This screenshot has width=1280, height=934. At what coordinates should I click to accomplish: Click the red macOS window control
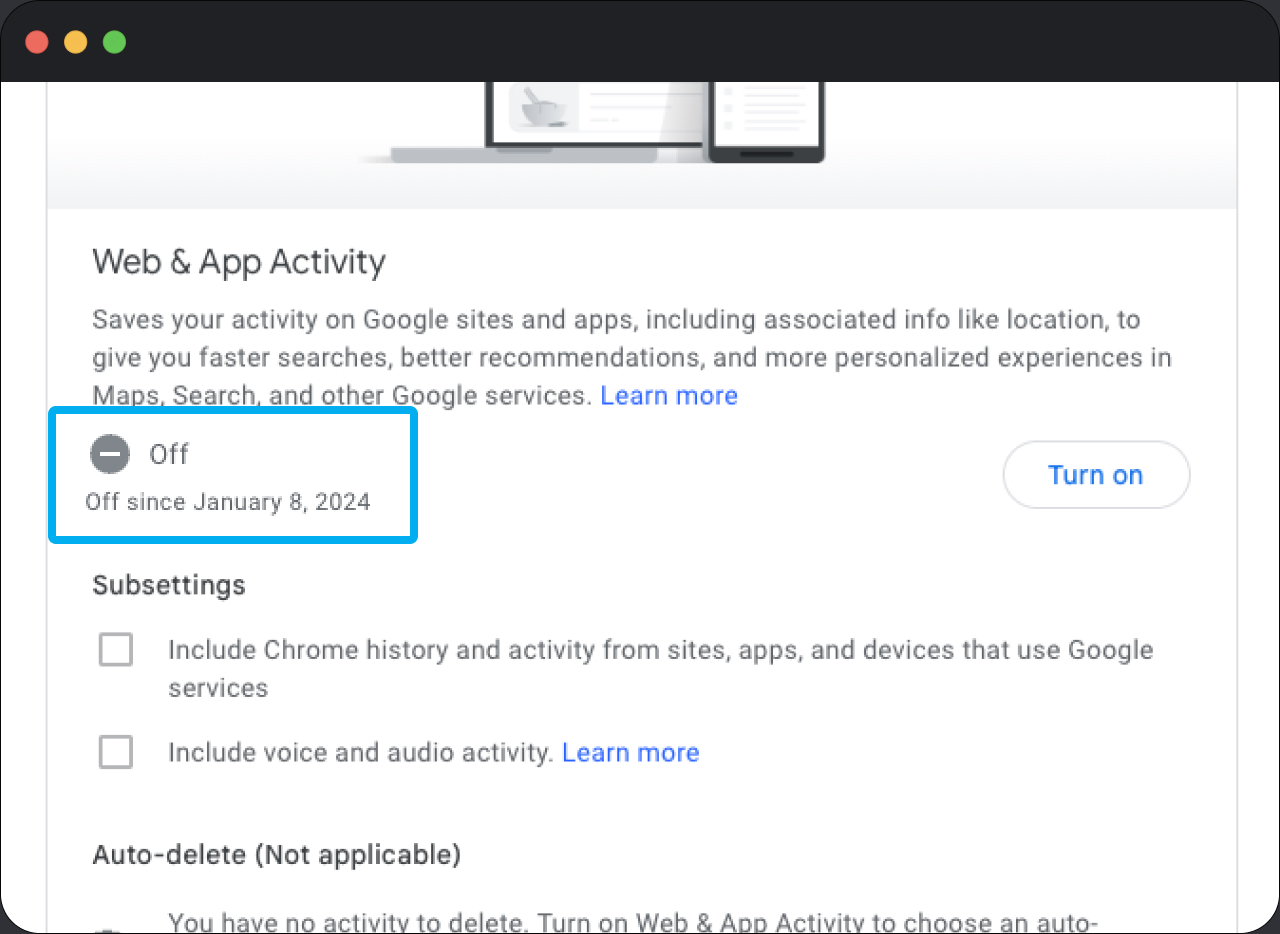37,42
